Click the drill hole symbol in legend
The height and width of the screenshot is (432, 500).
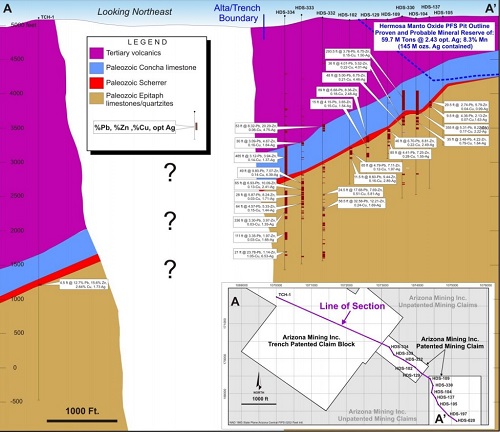[x=195, y=126]
